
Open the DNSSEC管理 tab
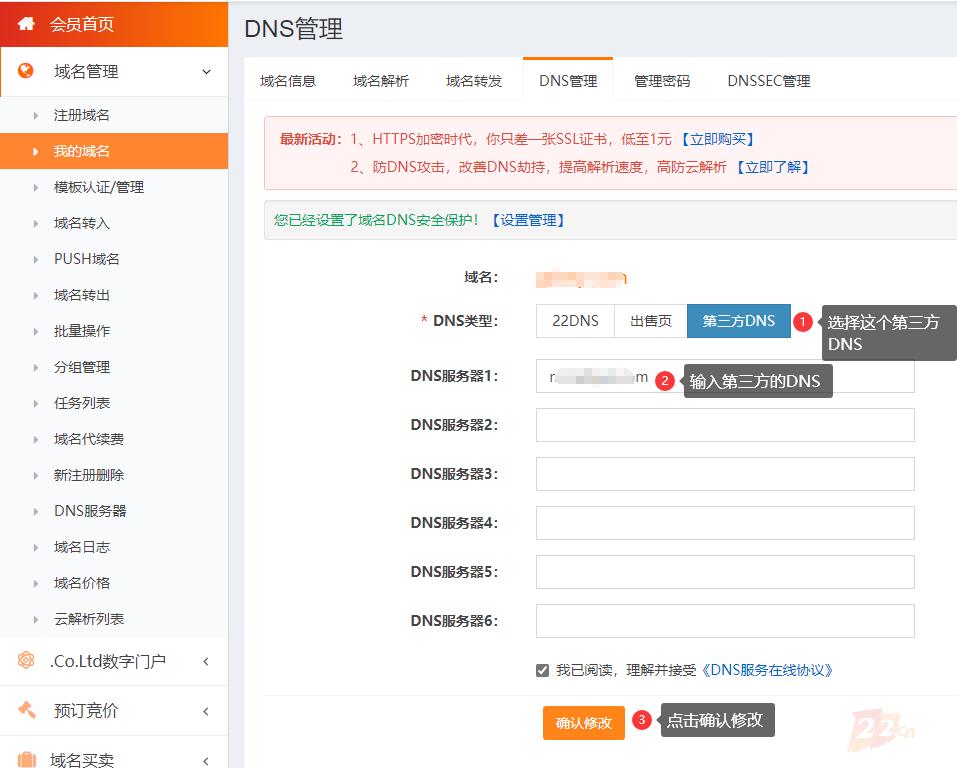[x=768, y=81]
